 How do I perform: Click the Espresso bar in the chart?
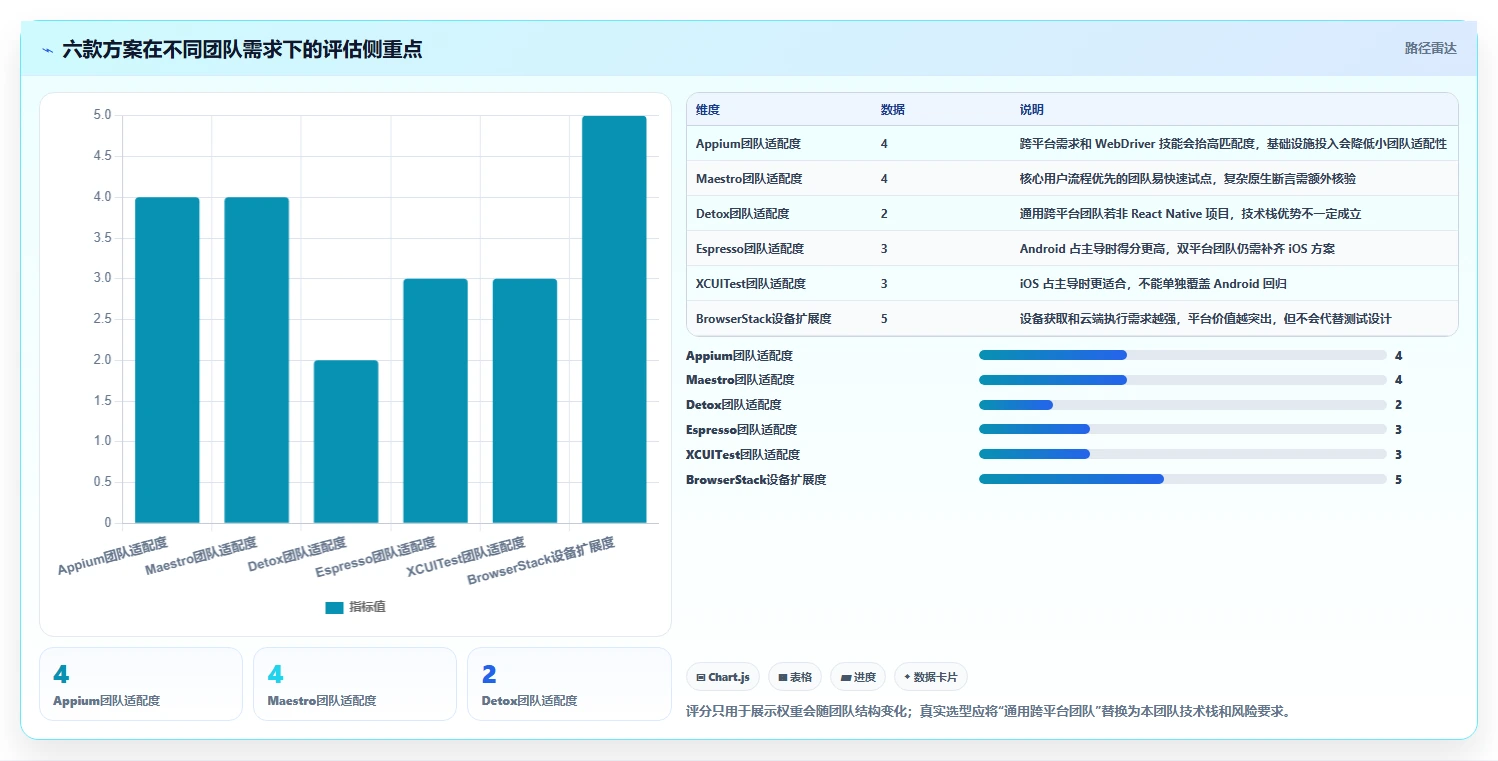[x=435, y=401]
